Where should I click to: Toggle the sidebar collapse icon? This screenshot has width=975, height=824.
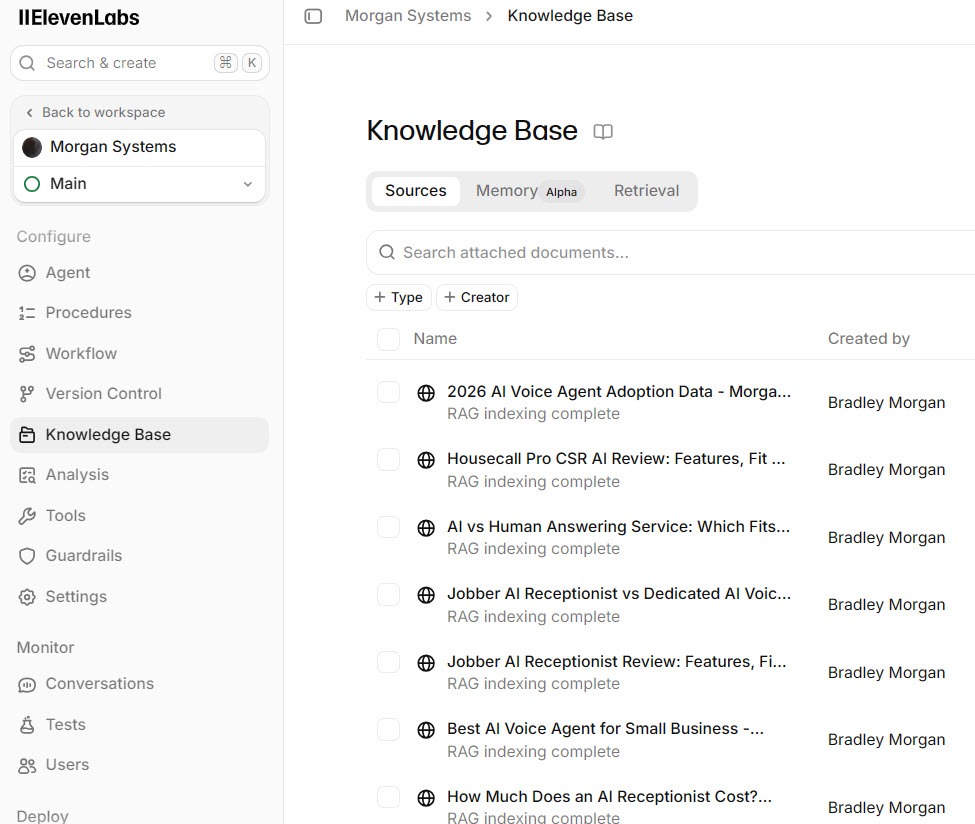313,16
